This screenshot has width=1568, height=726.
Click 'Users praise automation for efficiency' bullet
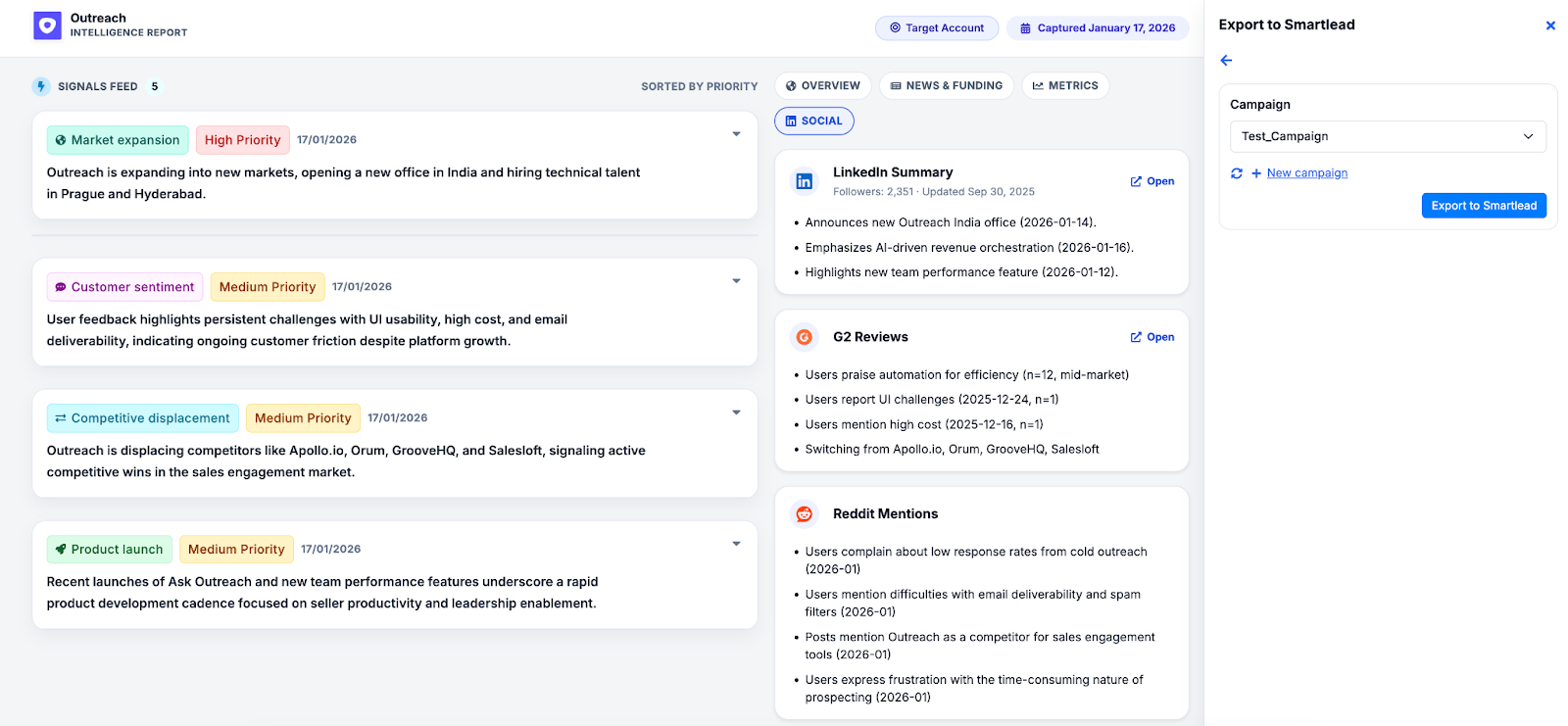point(967,375)
